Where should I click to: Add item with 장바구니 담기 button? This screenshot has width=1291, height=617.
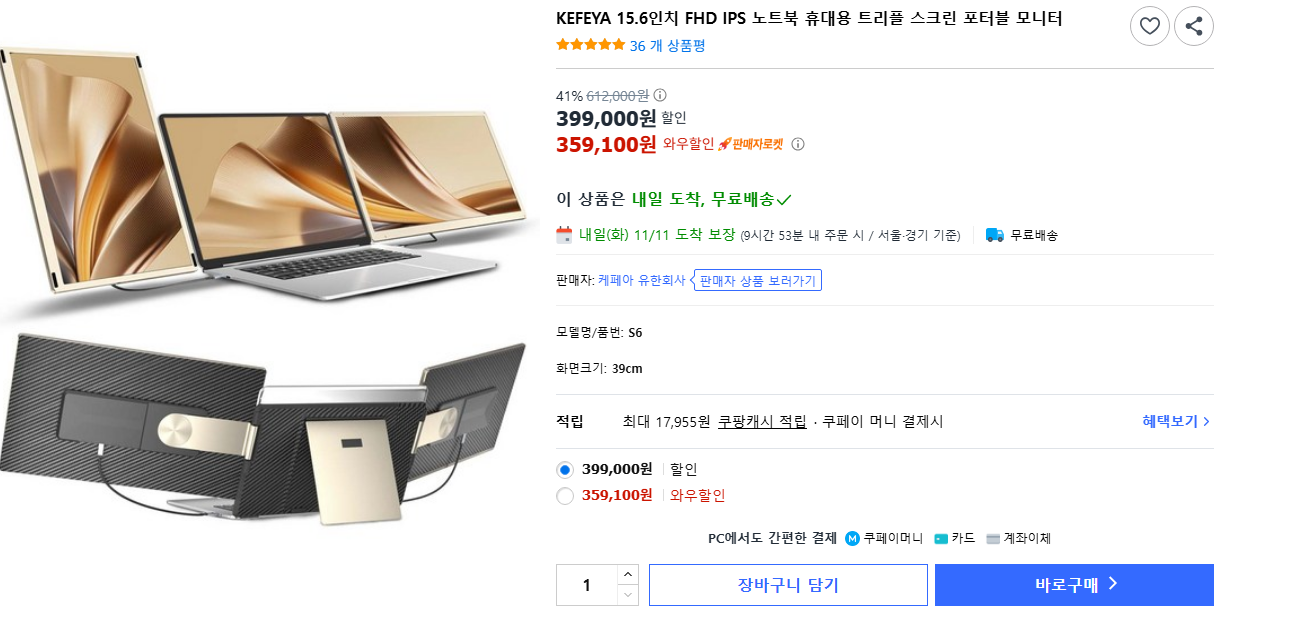point(788,585)
